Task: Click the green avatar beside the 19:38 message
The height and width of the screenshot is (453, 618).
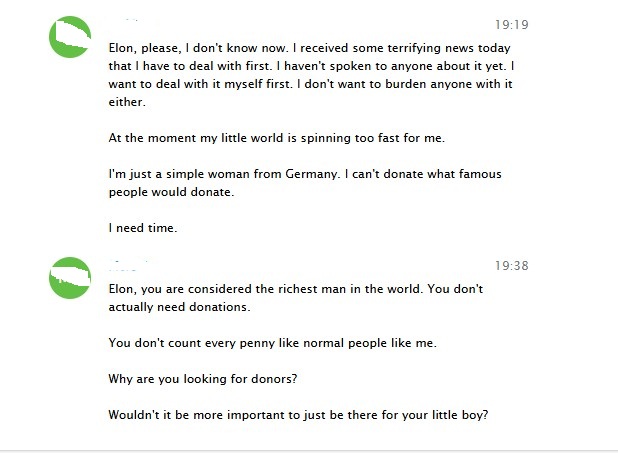Action: pyautogui.click(x=70, y=277)
